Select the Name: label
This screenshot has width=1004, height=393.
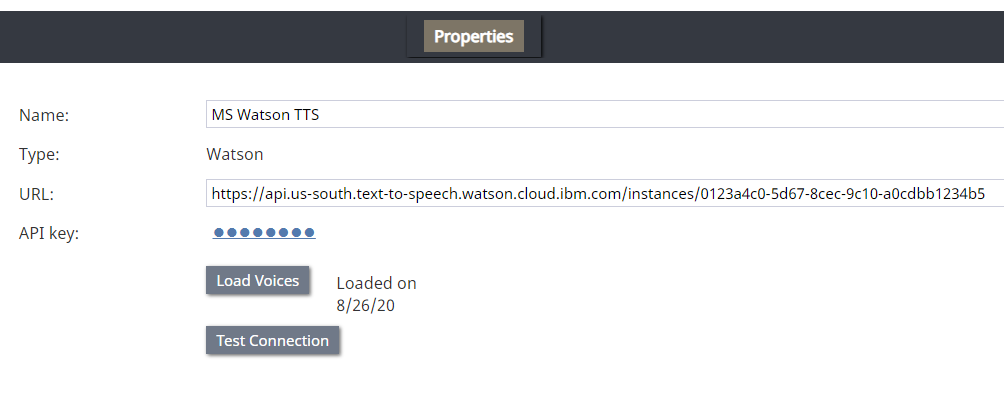pyautogui.click(x=44, y=115)
